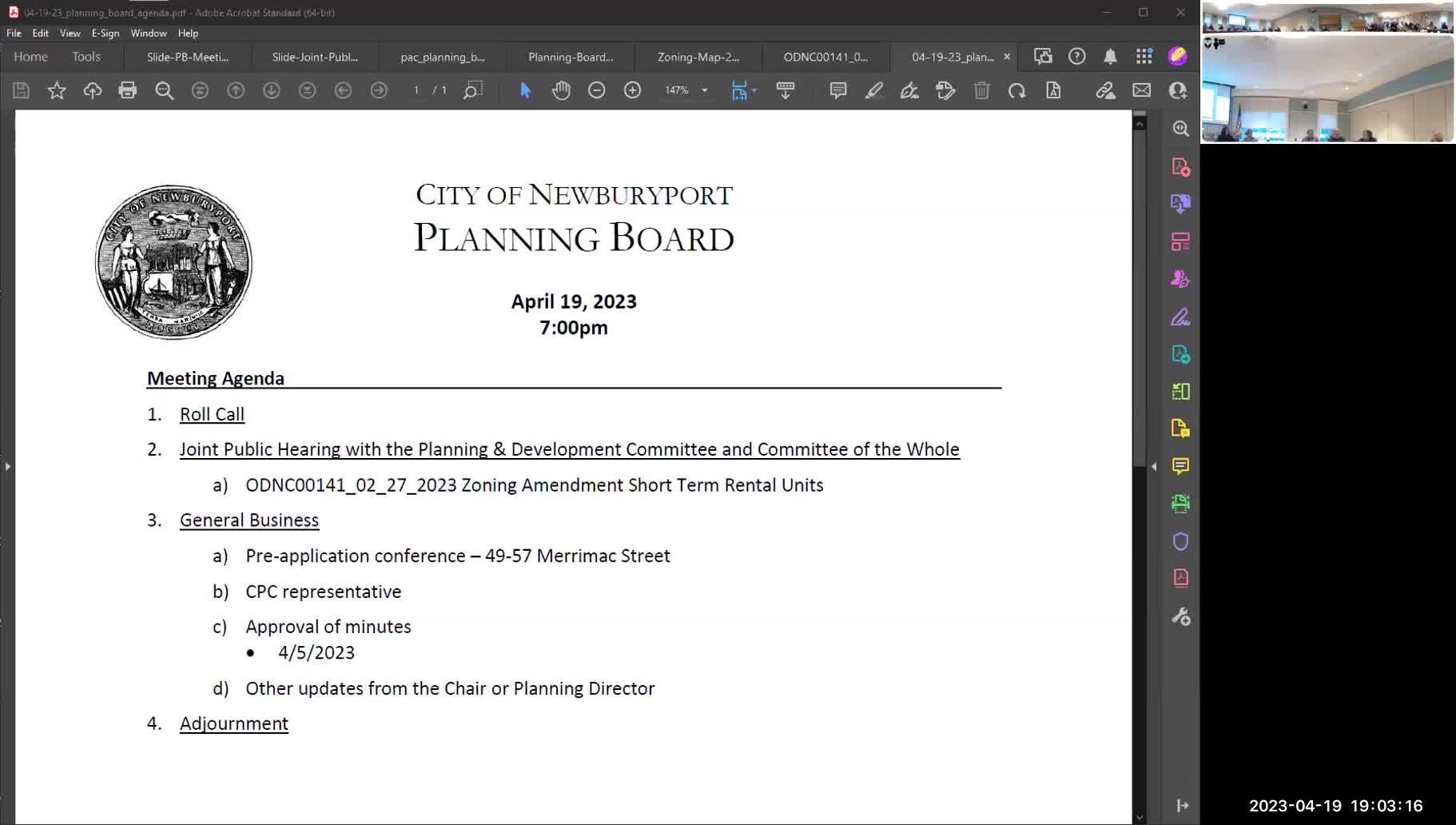Go to previous page with the up arrow
Screen dimensions: 1456x825
(x=236, y=90)
